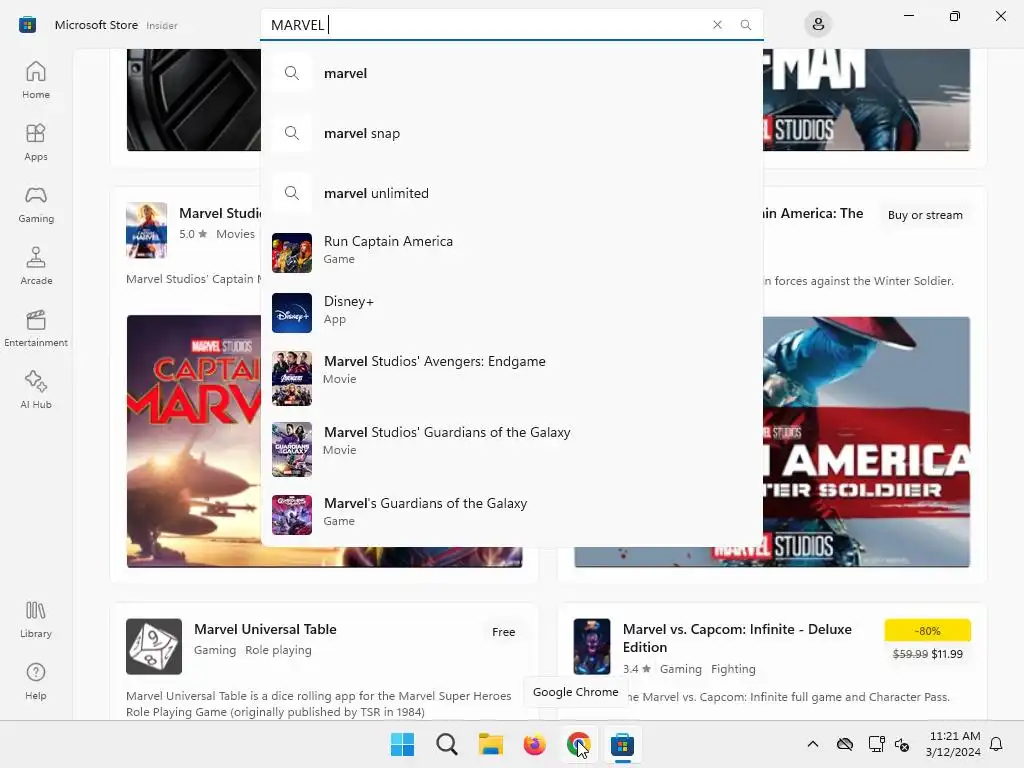
Task: Click Microsoft Store taskbar icon
Action: (x=622, y=744)
